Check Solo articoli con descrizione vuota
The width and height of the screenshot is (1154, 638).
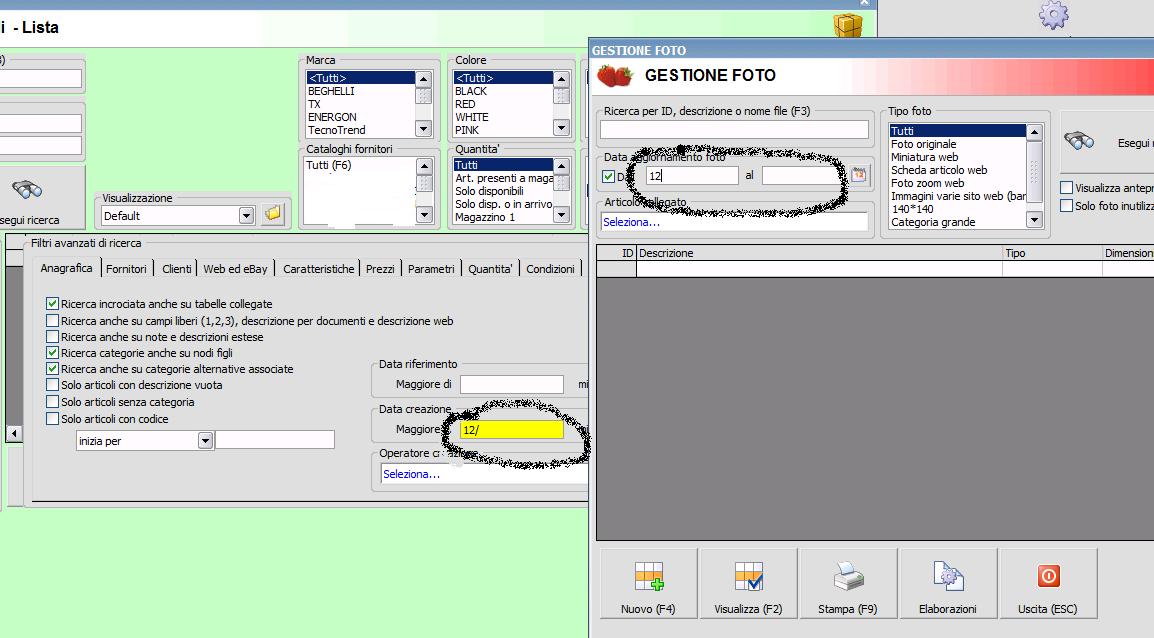(52, 384)
